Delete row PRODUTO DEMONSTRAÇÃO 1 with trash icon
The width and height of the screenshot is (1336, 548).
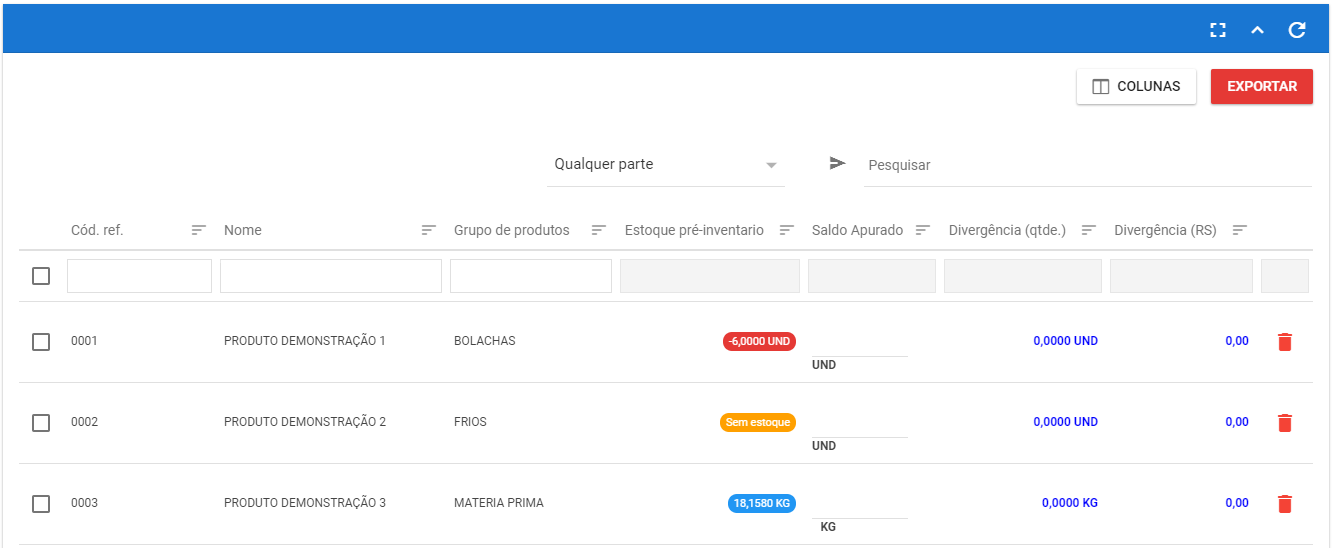tap(1285, 342)
